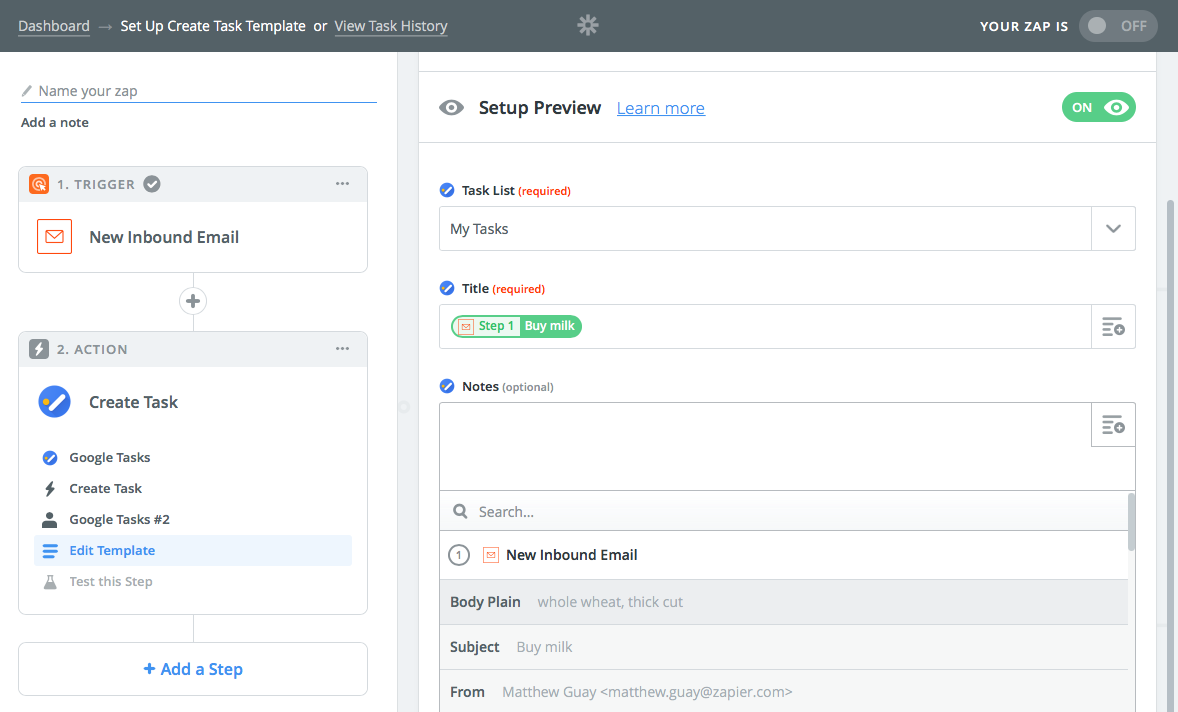The width and height of the screenshot is (1178, 712).
Task: Open the insert-field picker for Notes
Action: [1113, 425]
